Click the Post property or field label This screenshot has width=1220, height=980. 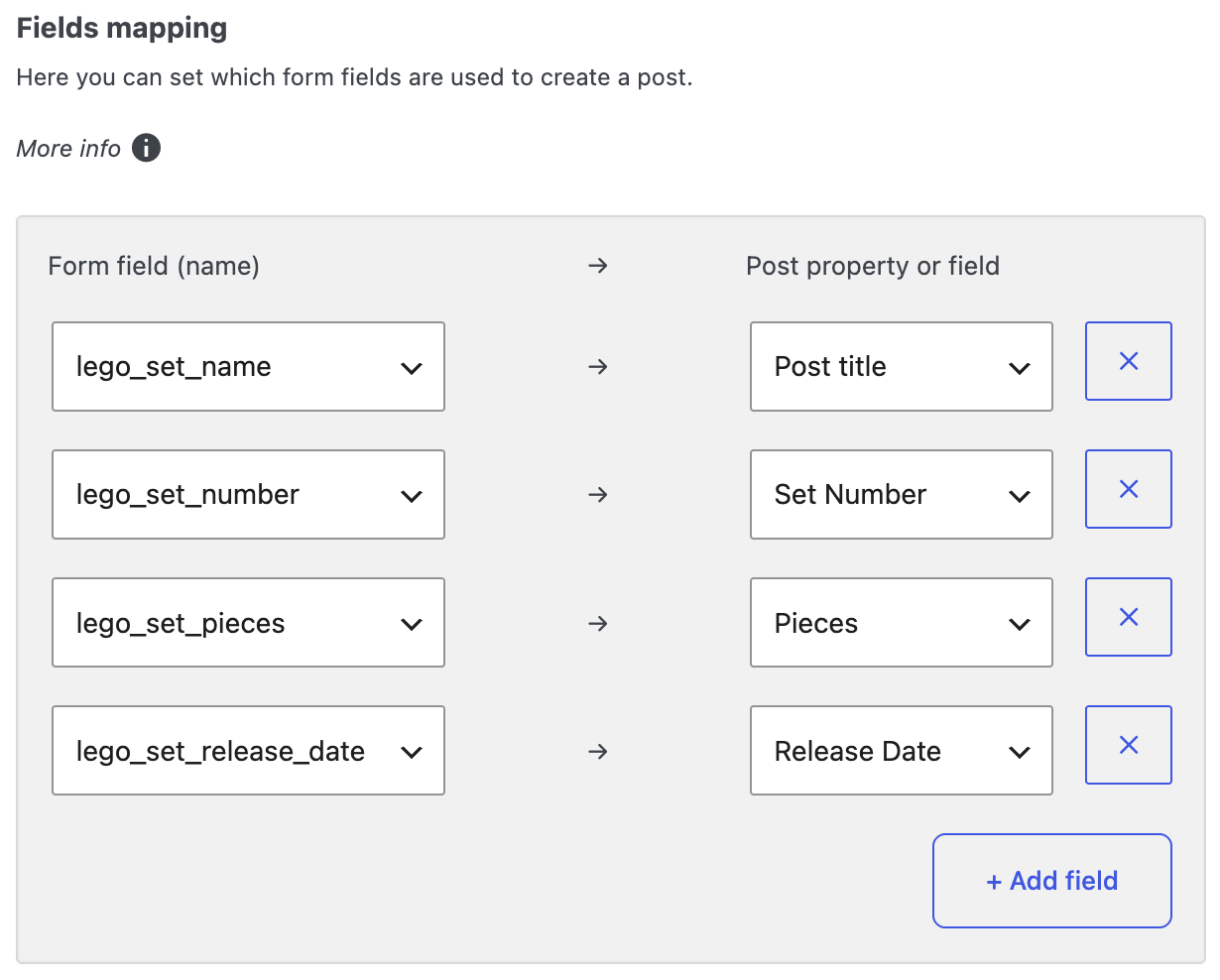pyautogui.click(x=873, y=266)
